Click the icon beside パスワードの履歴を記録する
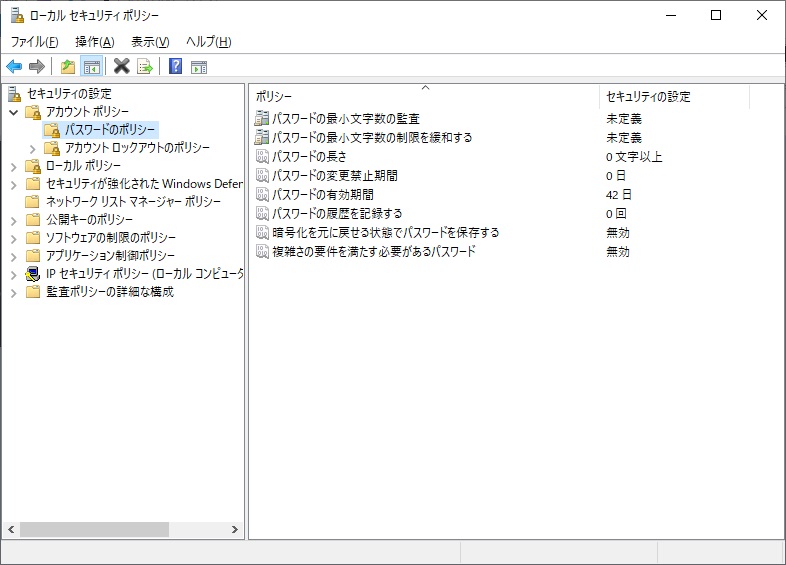 pos(262,214)
